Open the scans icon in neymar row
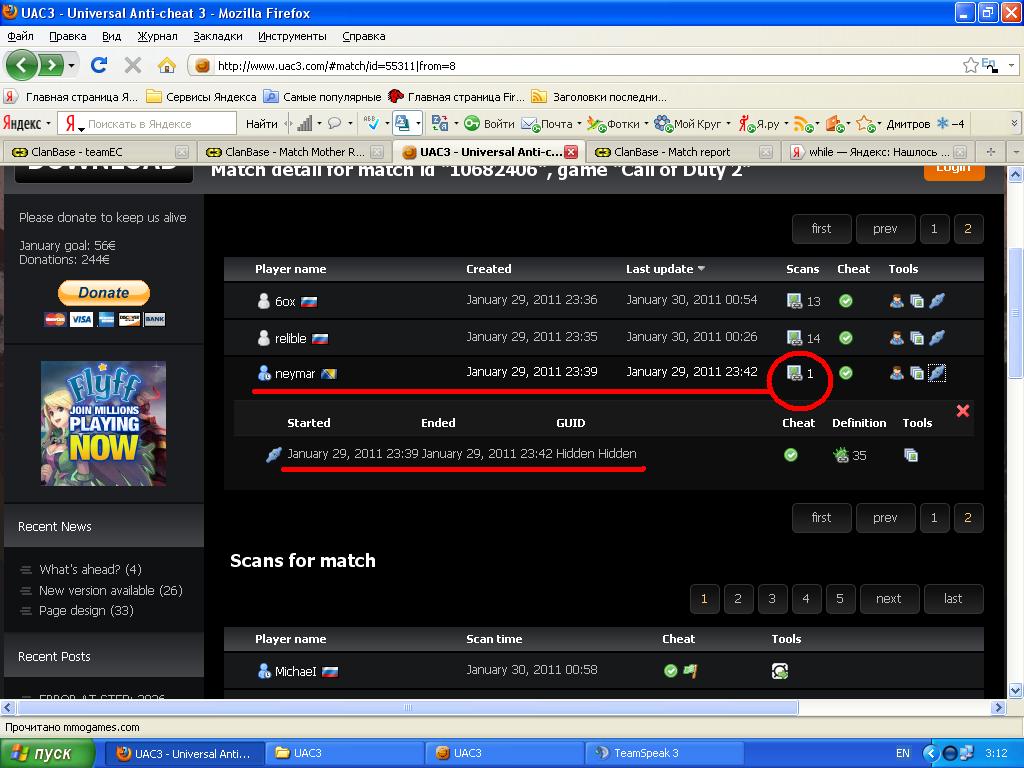 pyautogui.click(x=794, y=373)
